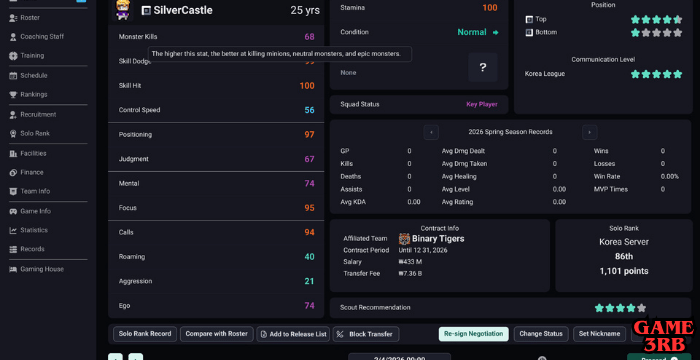
Task: Click the Roaming stat row
Action: [216, 257]
